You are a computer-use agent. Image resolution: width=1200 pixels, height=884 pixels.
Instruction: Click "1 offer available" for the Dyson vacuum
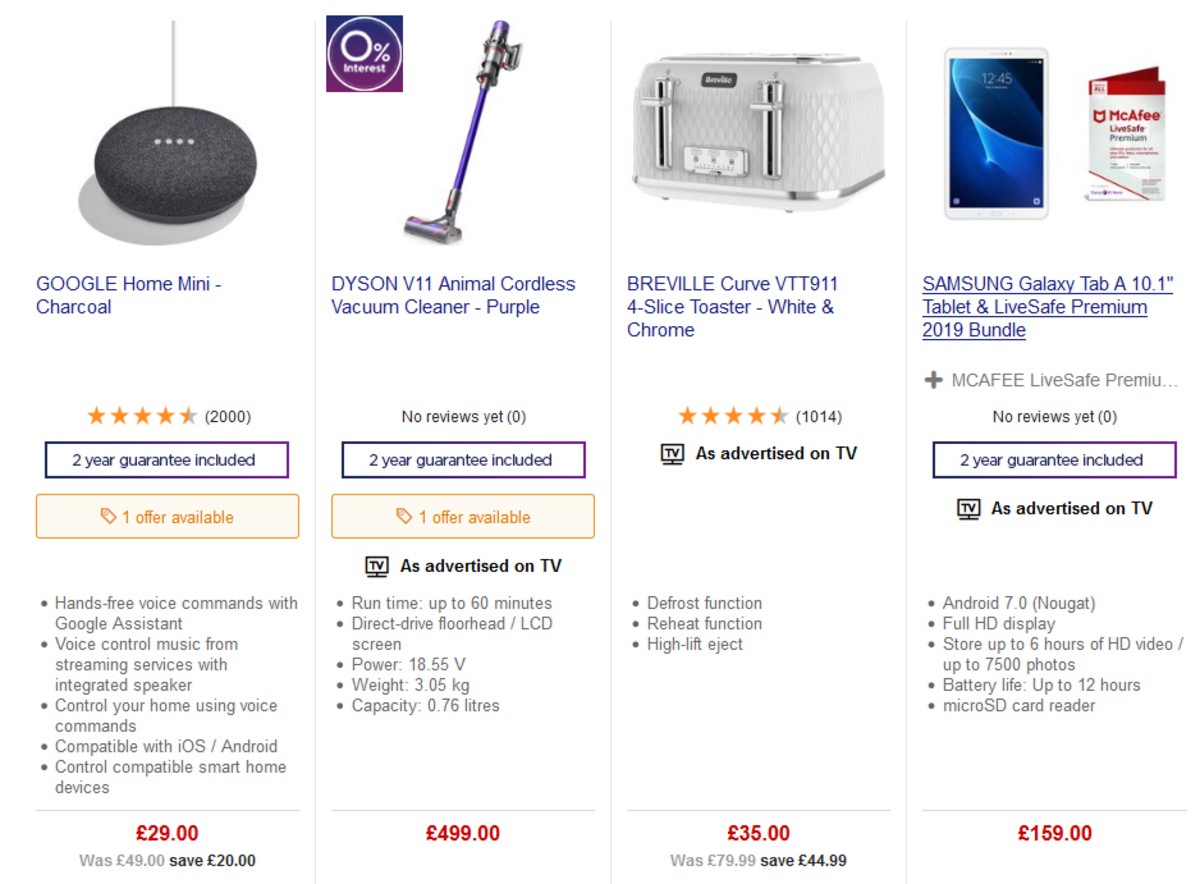pyautogui.click(x=462, y=516)
